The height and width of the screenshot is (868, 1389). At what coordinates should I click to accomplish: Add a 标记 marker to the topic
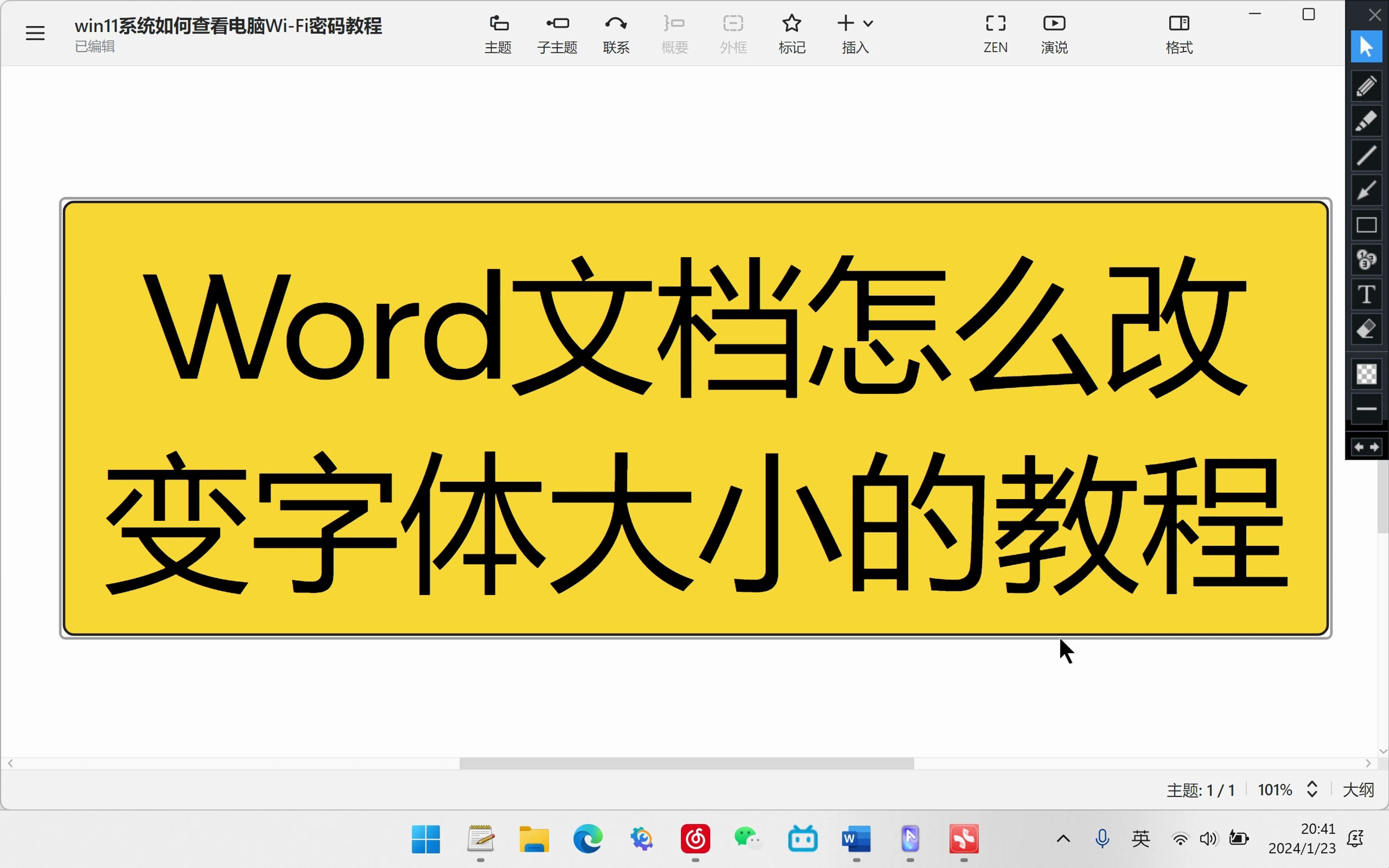791,33
